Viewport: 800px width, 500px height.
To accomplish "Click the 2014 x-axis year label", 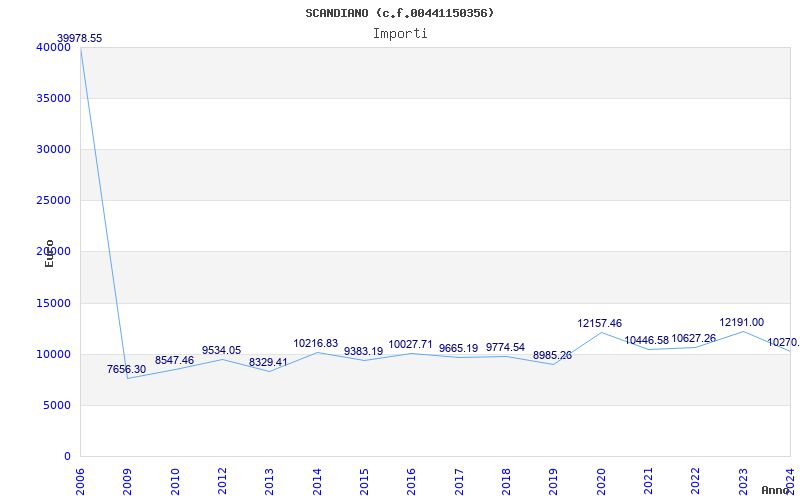I will pyautogui.click(x=317, y=481).
